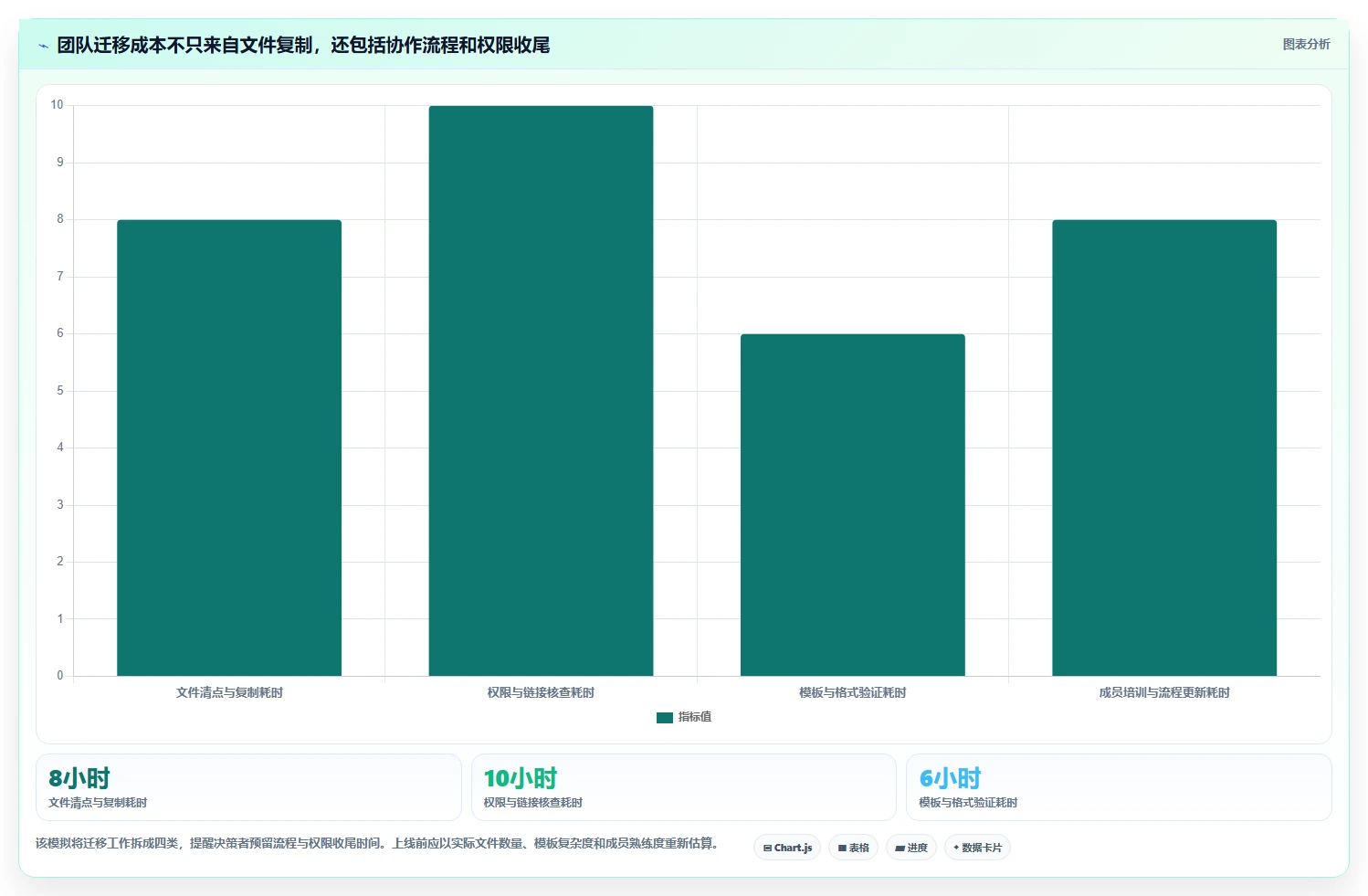Click the 模板与格式验证耗时 axis label
1368x896 pixels.
[853, 692]
